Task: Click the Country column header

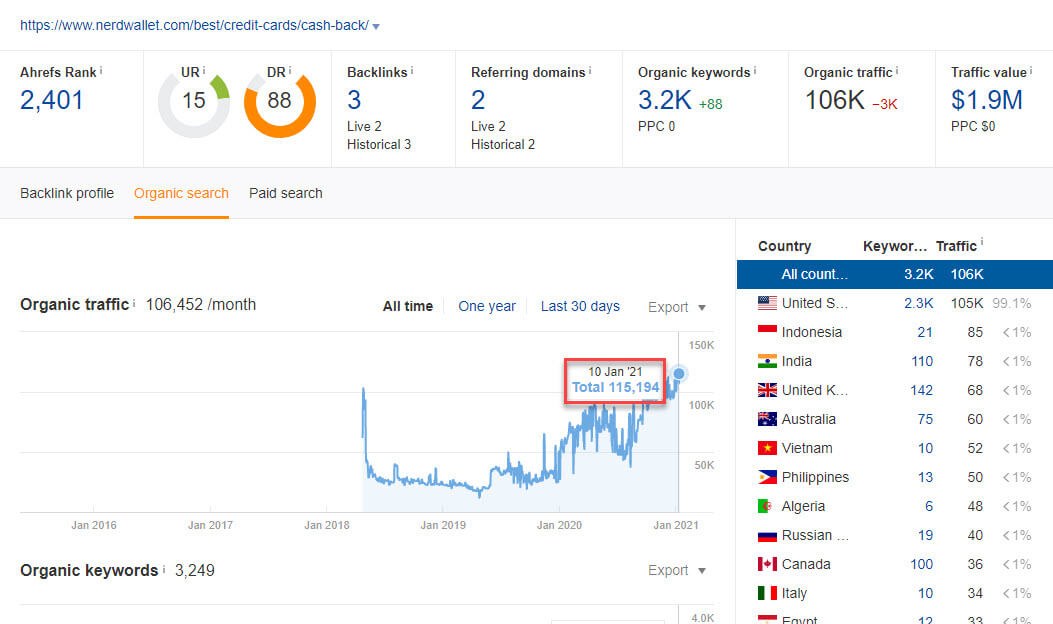Action: tap(784, 246)
